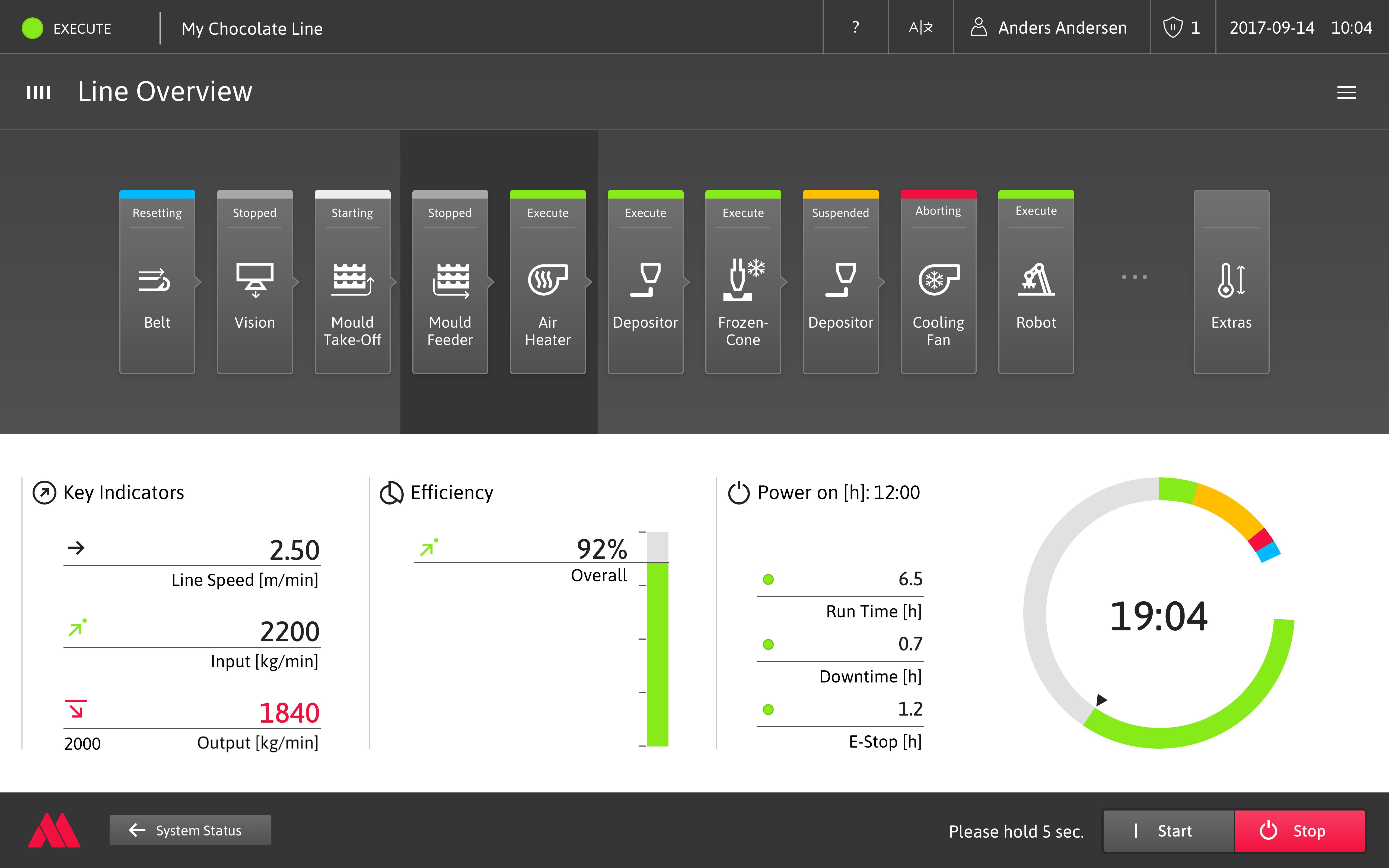Open the language selector
The image size is (1389, 868).
(921, 27)
